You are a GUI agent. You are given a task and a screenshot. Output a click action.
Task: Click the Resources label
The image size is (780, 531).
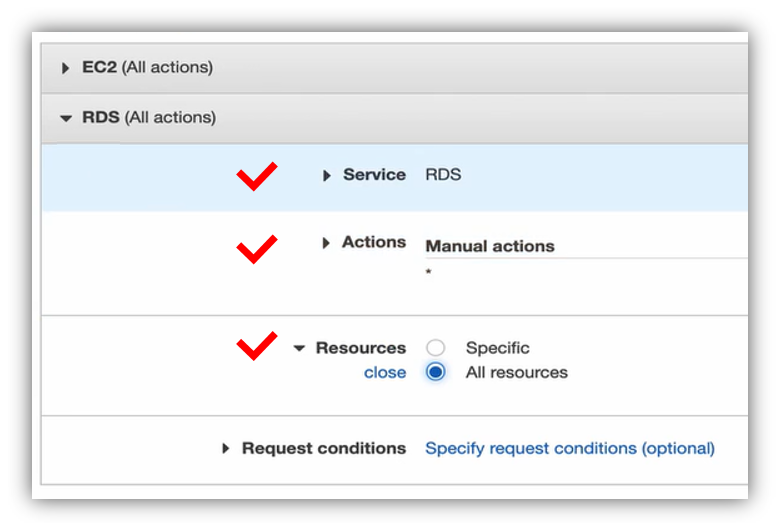tap(361, 348)
